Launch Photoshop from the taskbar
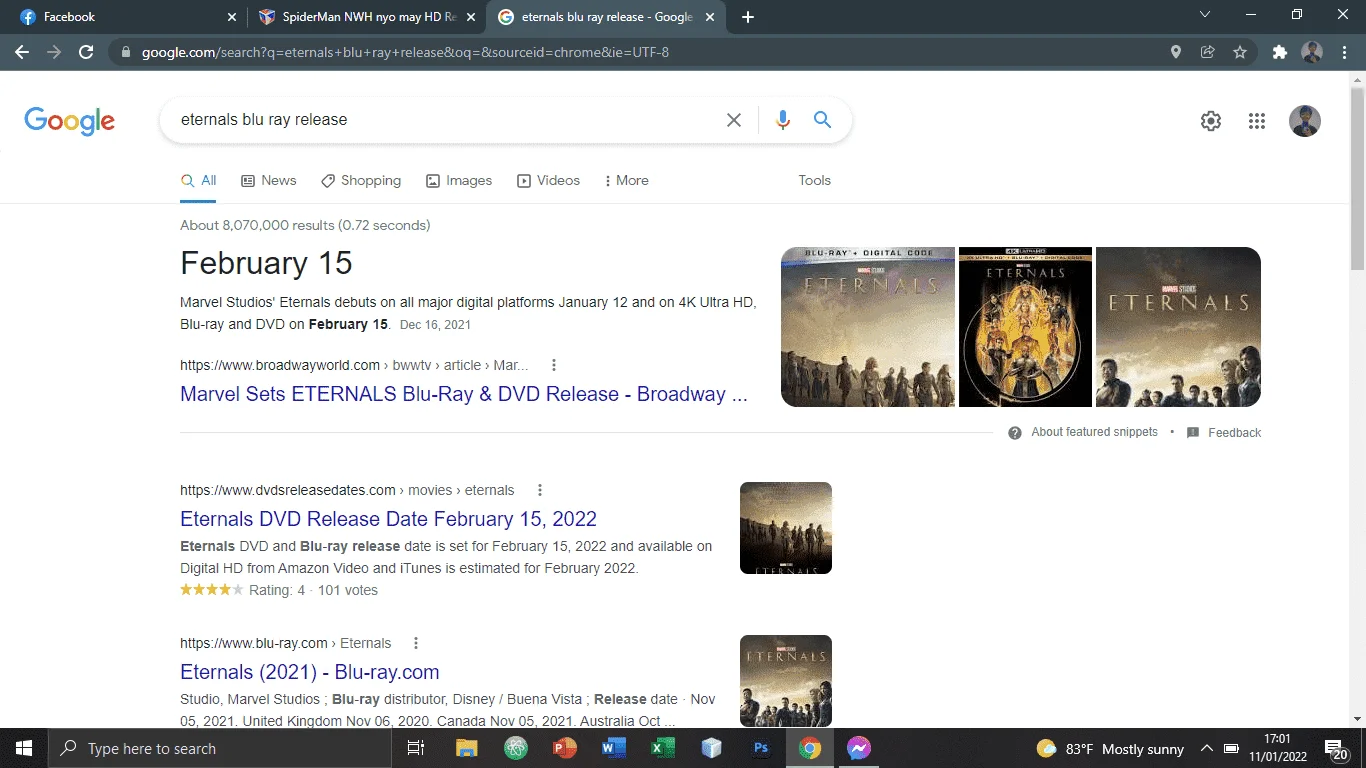 coord(761,748)
